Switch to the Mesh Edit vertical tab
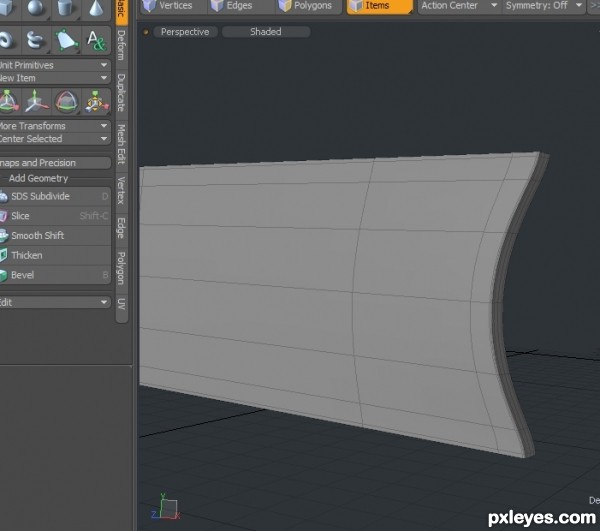The height and width of the screenshot is (531, 600). coord(121,145)
